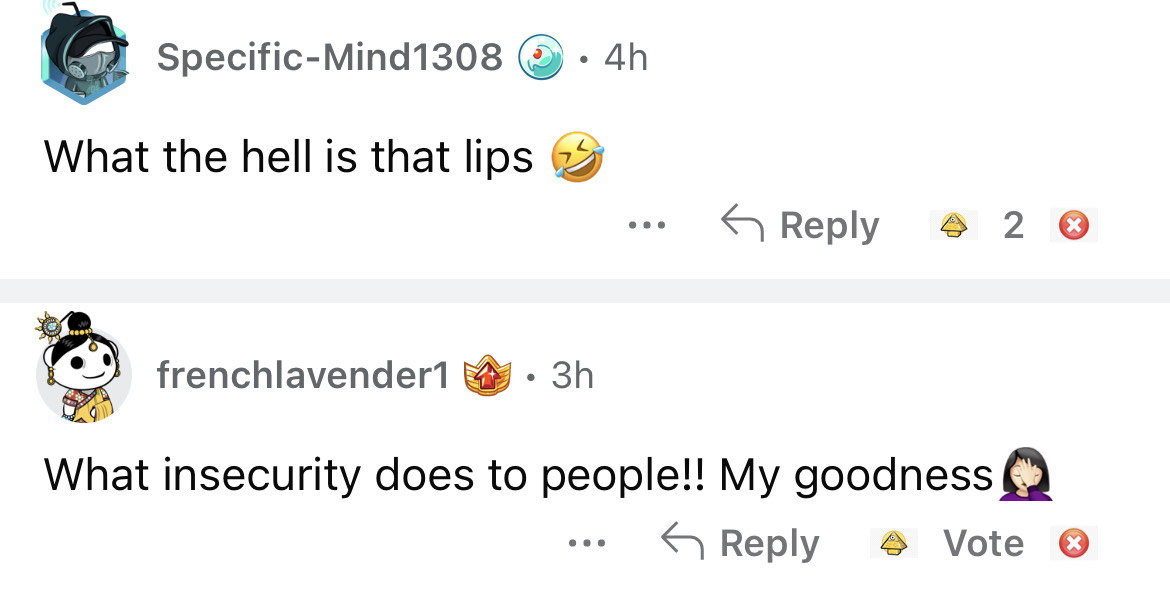Click the laughing emoji in the first comment

coord(578,158)
